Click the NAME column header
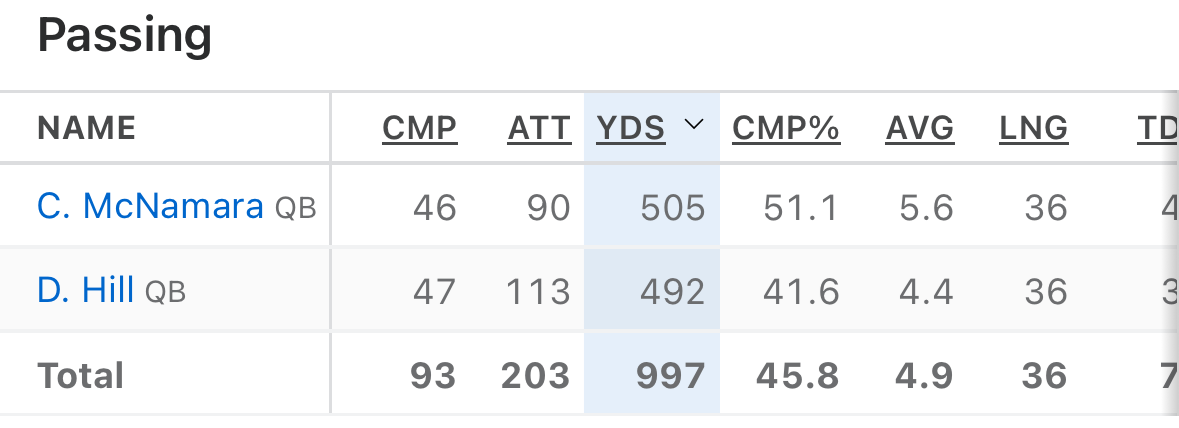This screenshot has height=428, width=1179. tap(87, 128)
